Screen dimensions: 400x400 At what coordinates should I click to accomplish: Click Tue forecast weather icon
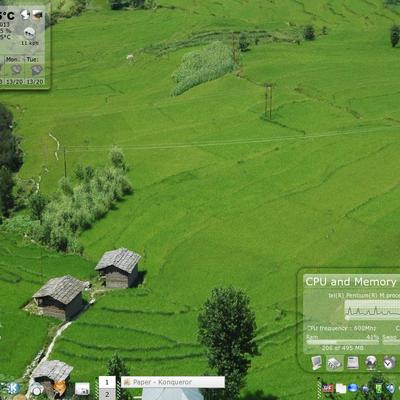tap(36, 70)
